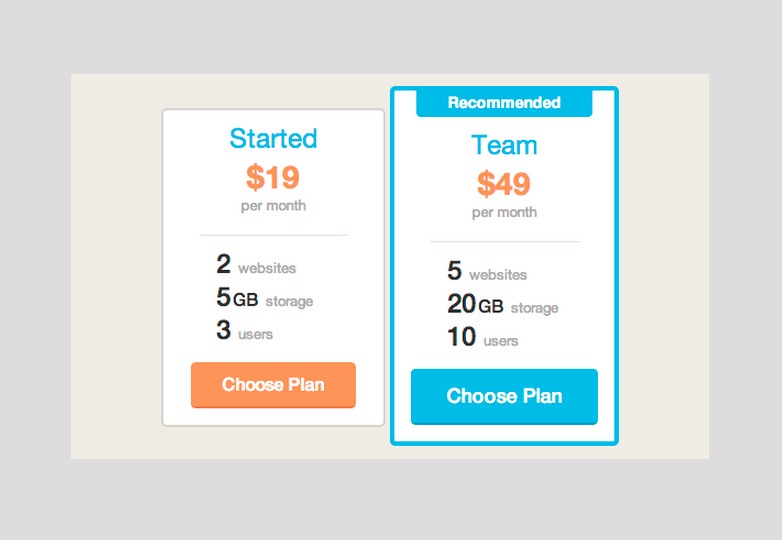Click the Team plan title

point(504,145)
